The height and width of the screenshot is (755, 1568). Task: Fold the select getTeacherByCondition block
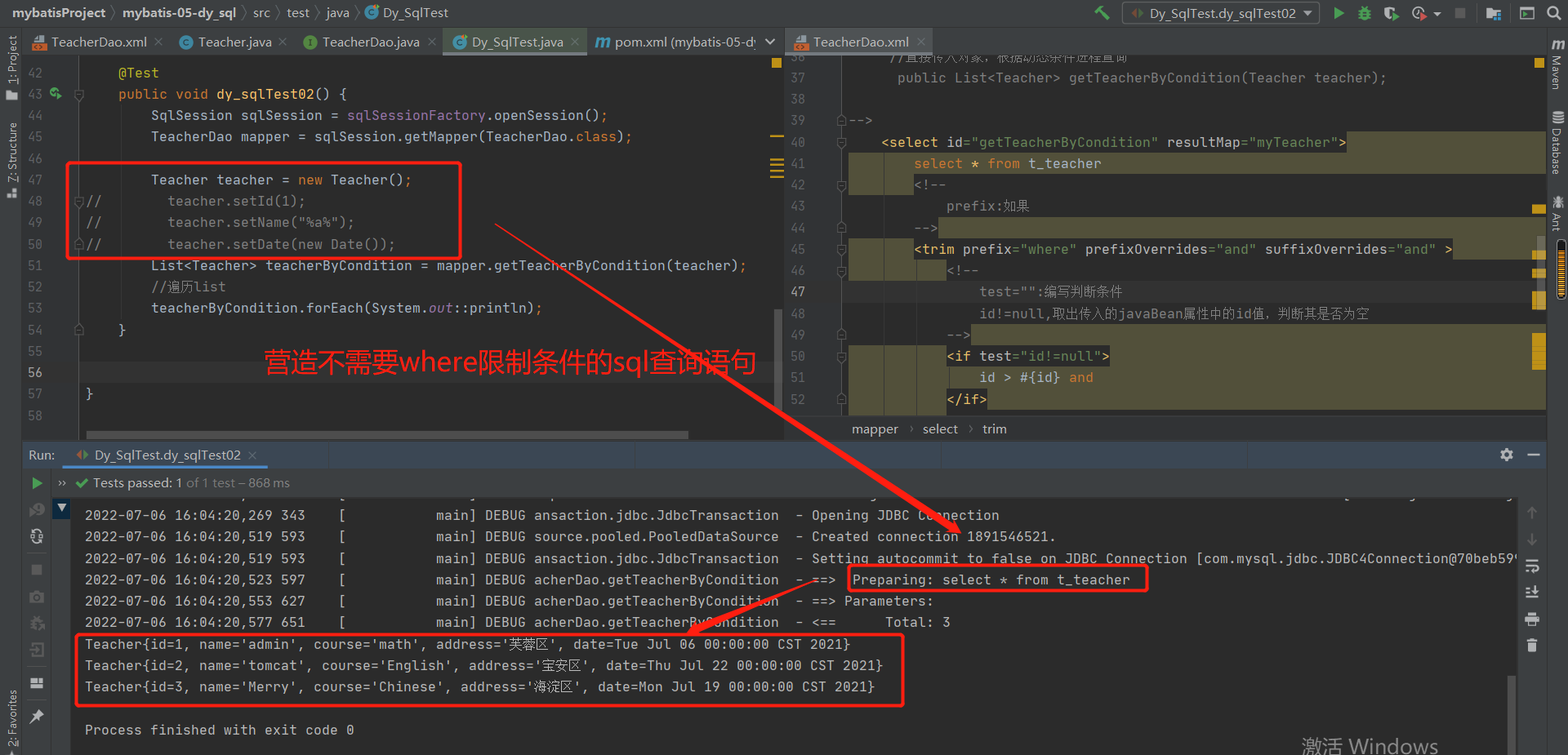tap(841, 142)
